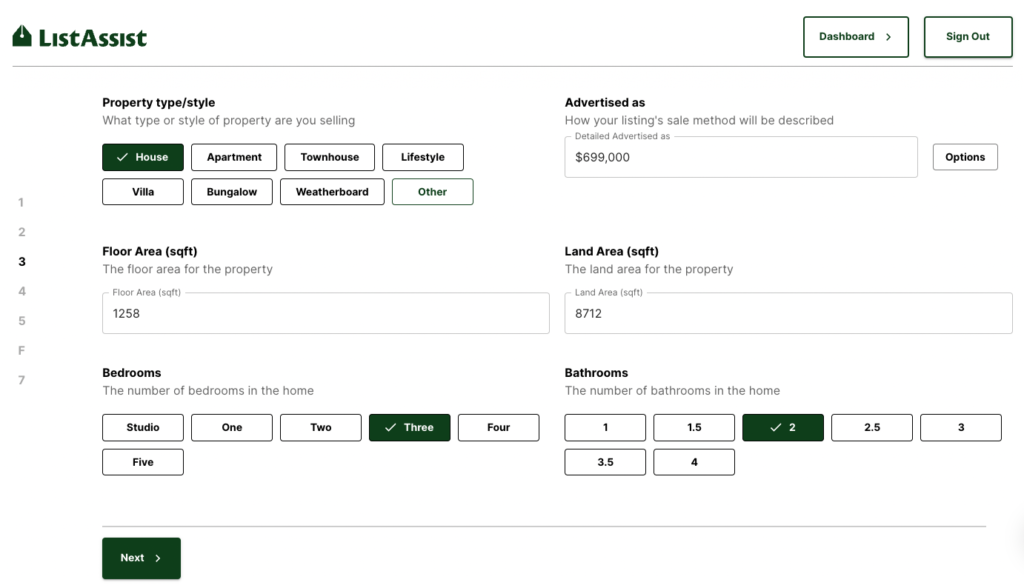Viewport: 1024px width, 585px height.
Task: Jump to step 5 in sidebar
Action: pos(22,321)
